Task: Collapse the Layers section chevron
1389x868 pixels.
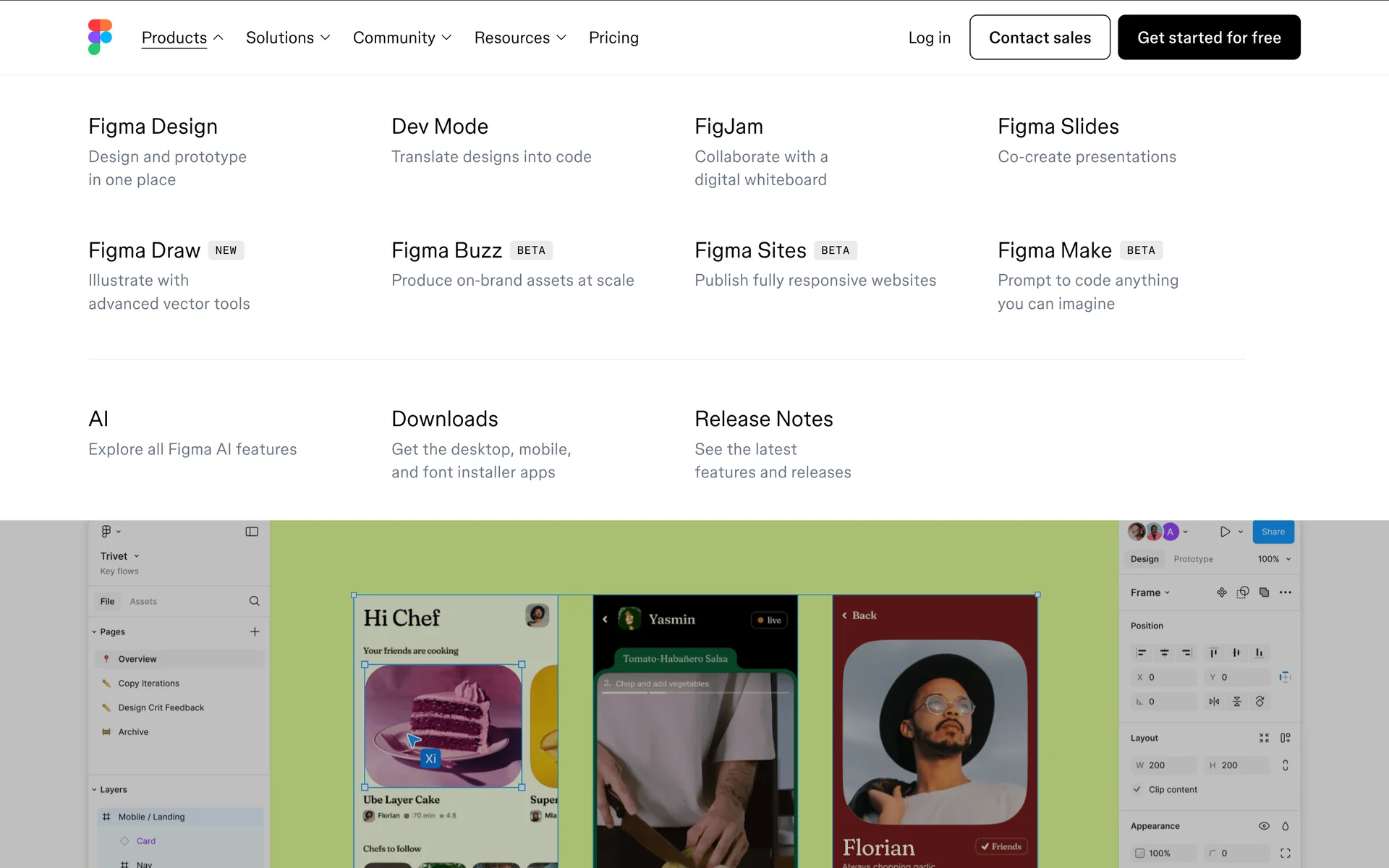Action: click(94, 790)
